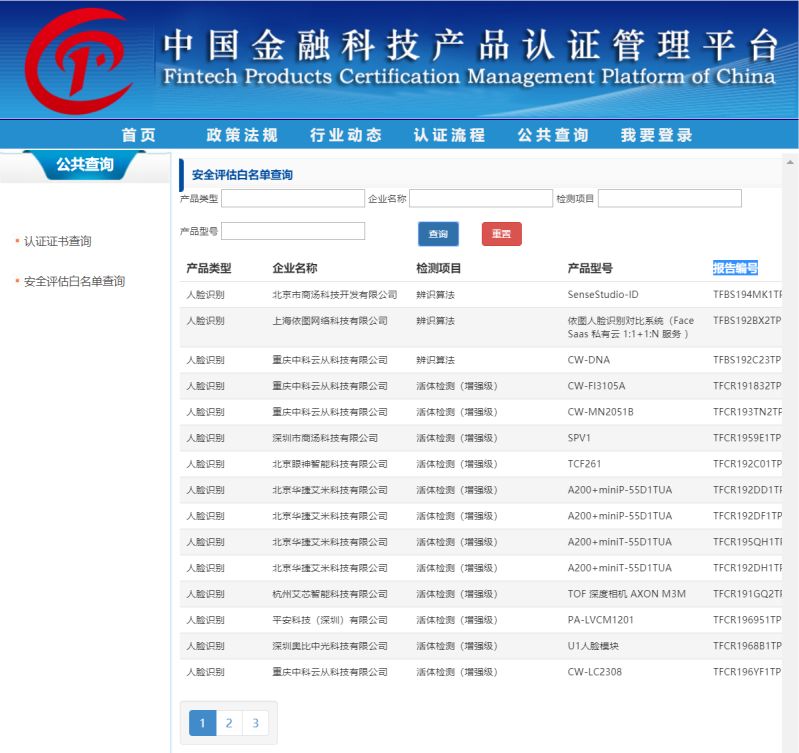Select report number TFCR1959E1TP

747,438
